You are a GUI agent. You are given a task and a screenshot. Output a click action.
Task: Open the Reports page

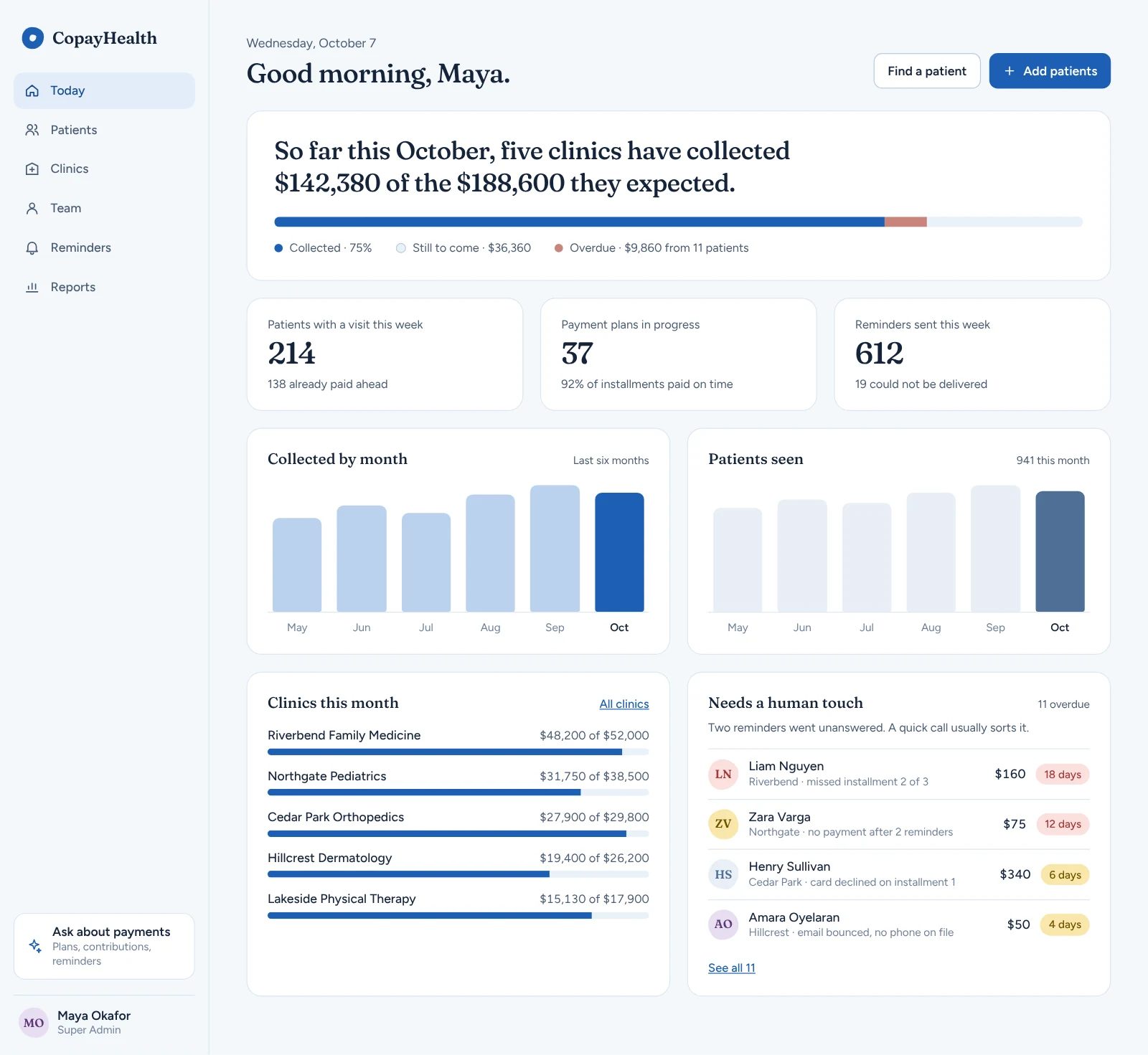pos(104,288)
